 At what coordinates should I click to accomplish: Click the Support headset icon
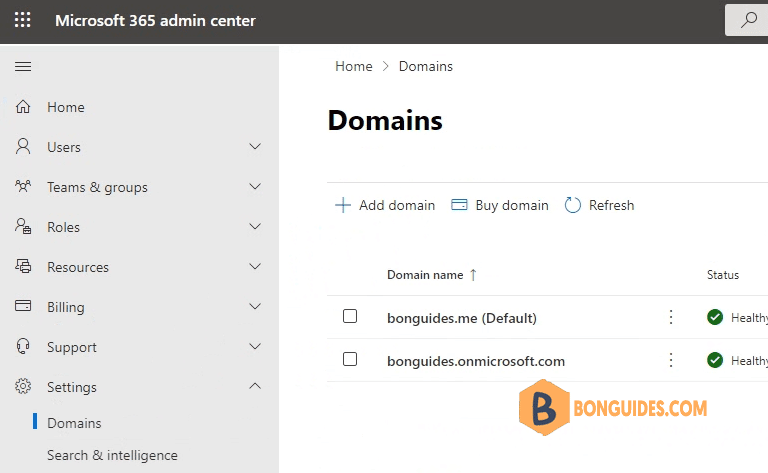(x=23, y=346)
